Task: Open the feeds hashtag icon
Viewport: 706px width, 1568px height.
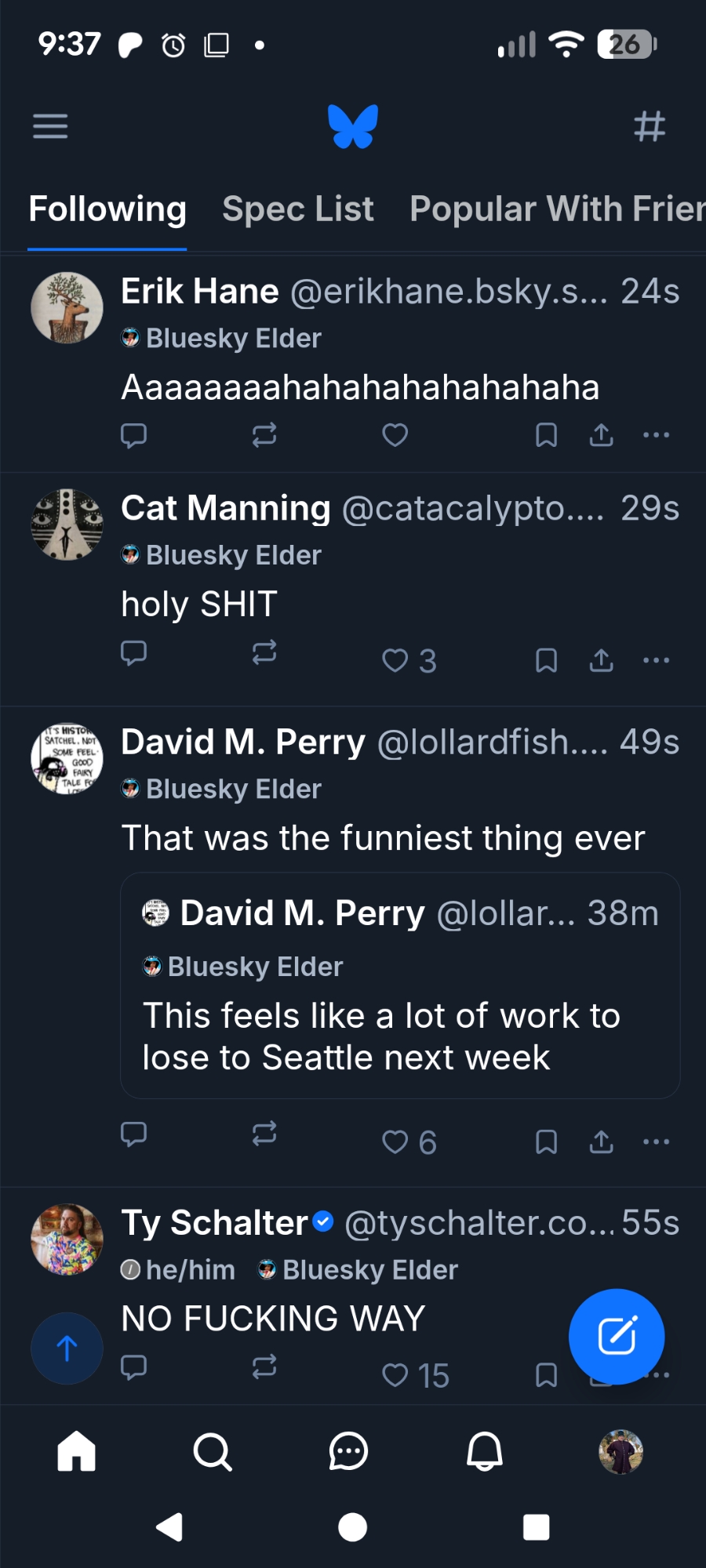Action: [x=650, y=125]
